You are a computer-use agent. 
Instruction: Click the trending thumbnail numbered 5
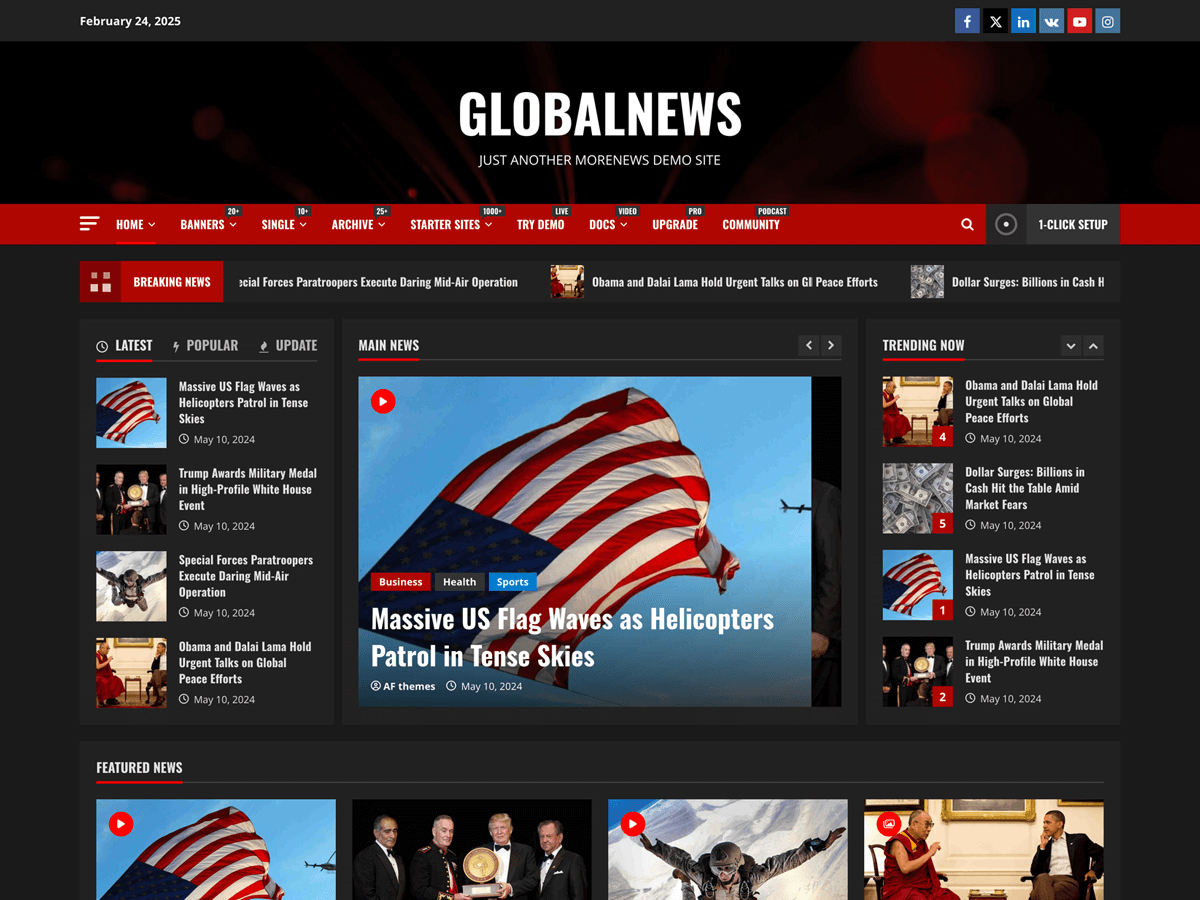coord(918,498)
